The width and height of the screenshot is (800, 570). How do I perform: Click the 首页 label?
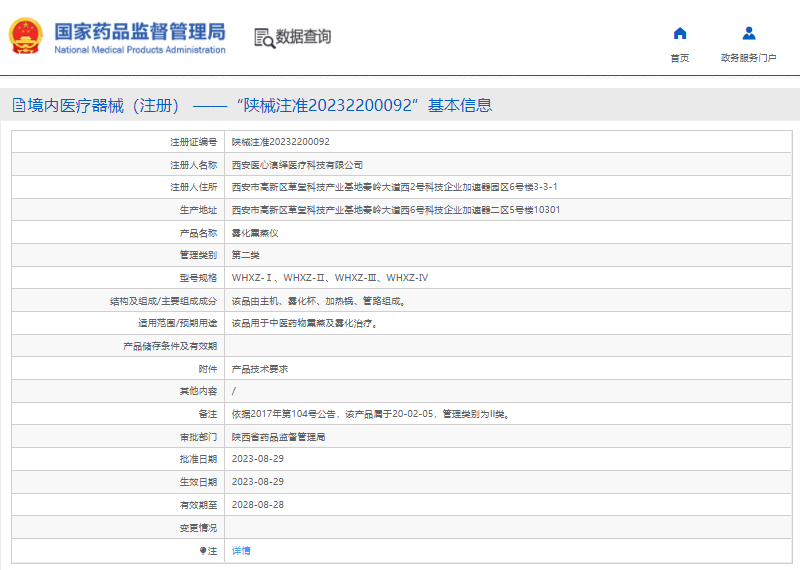[x=680, y=58]
